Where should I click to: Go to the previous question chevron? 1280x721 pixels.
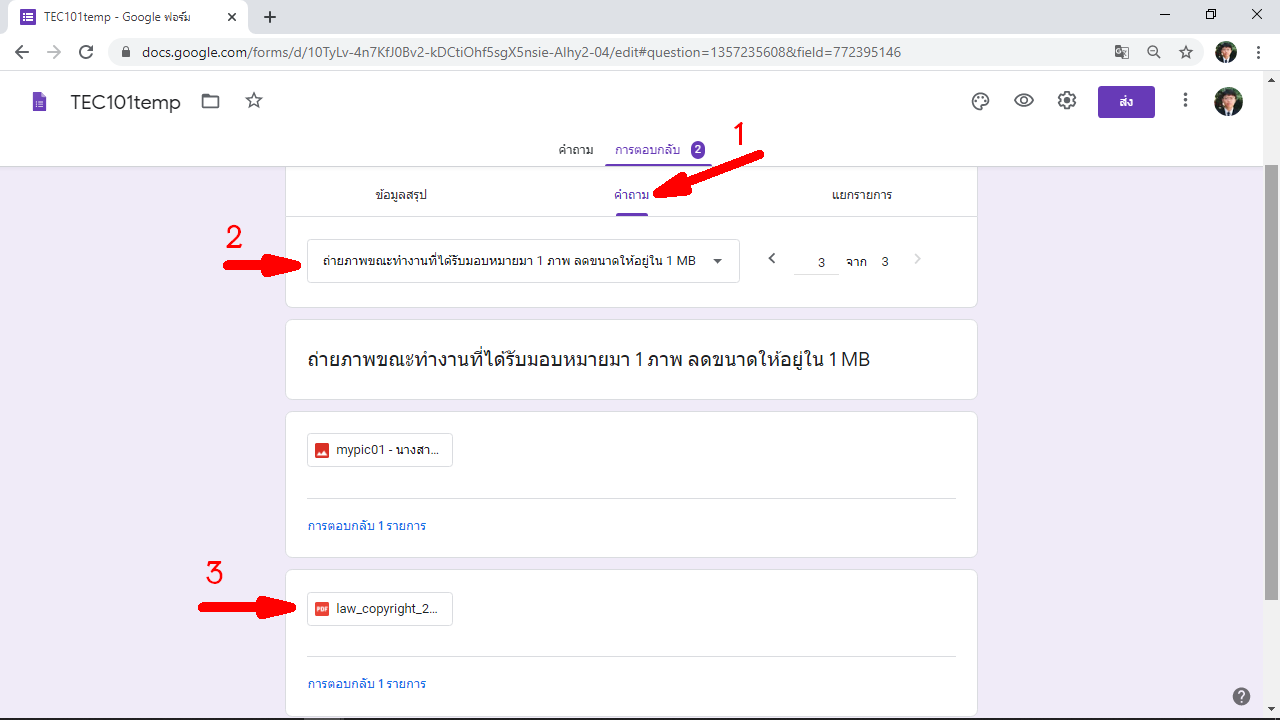(x=772, y=259)
